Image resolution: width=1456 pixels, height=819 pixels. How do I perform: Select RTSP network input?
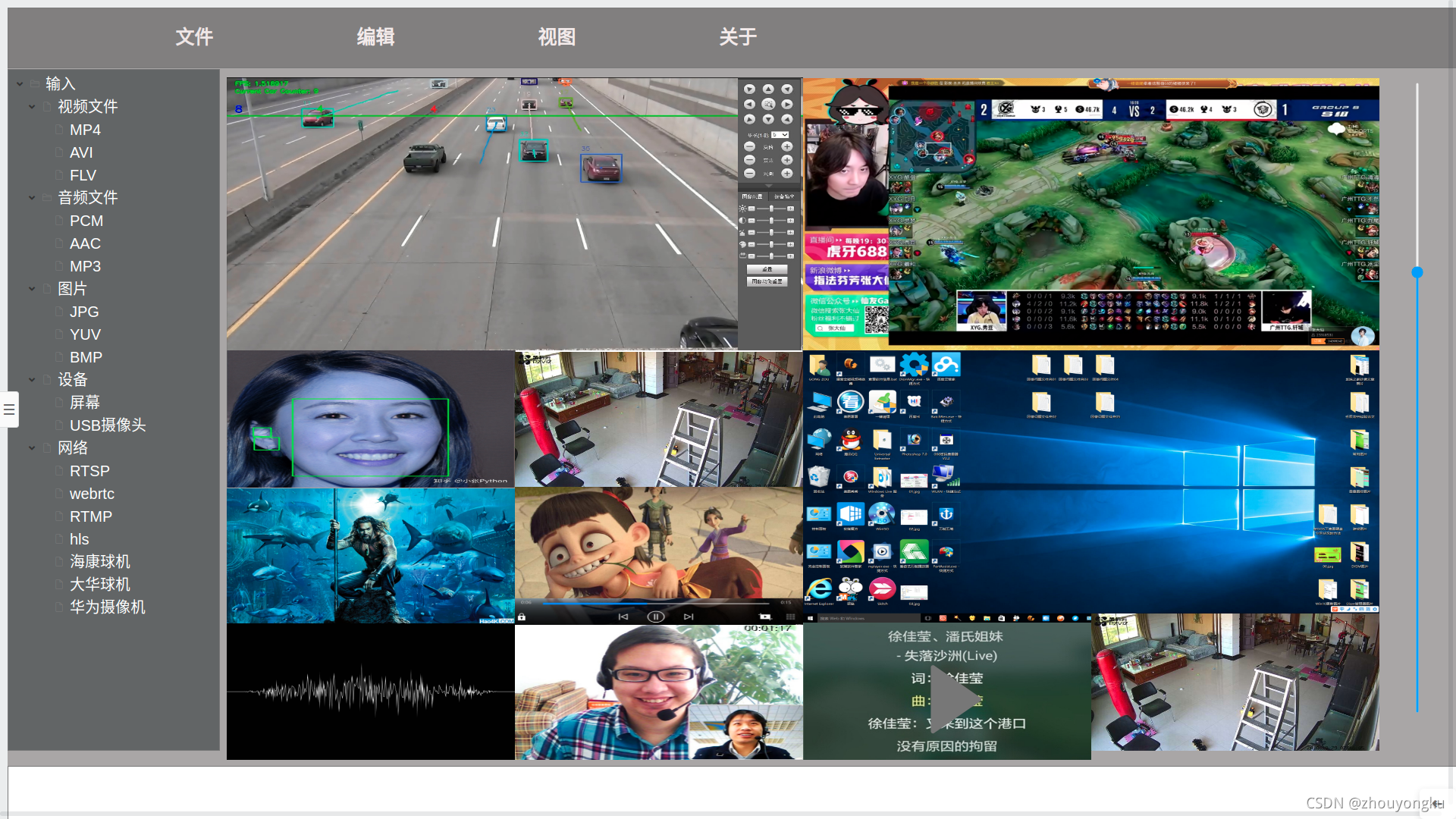pos(89,471)
